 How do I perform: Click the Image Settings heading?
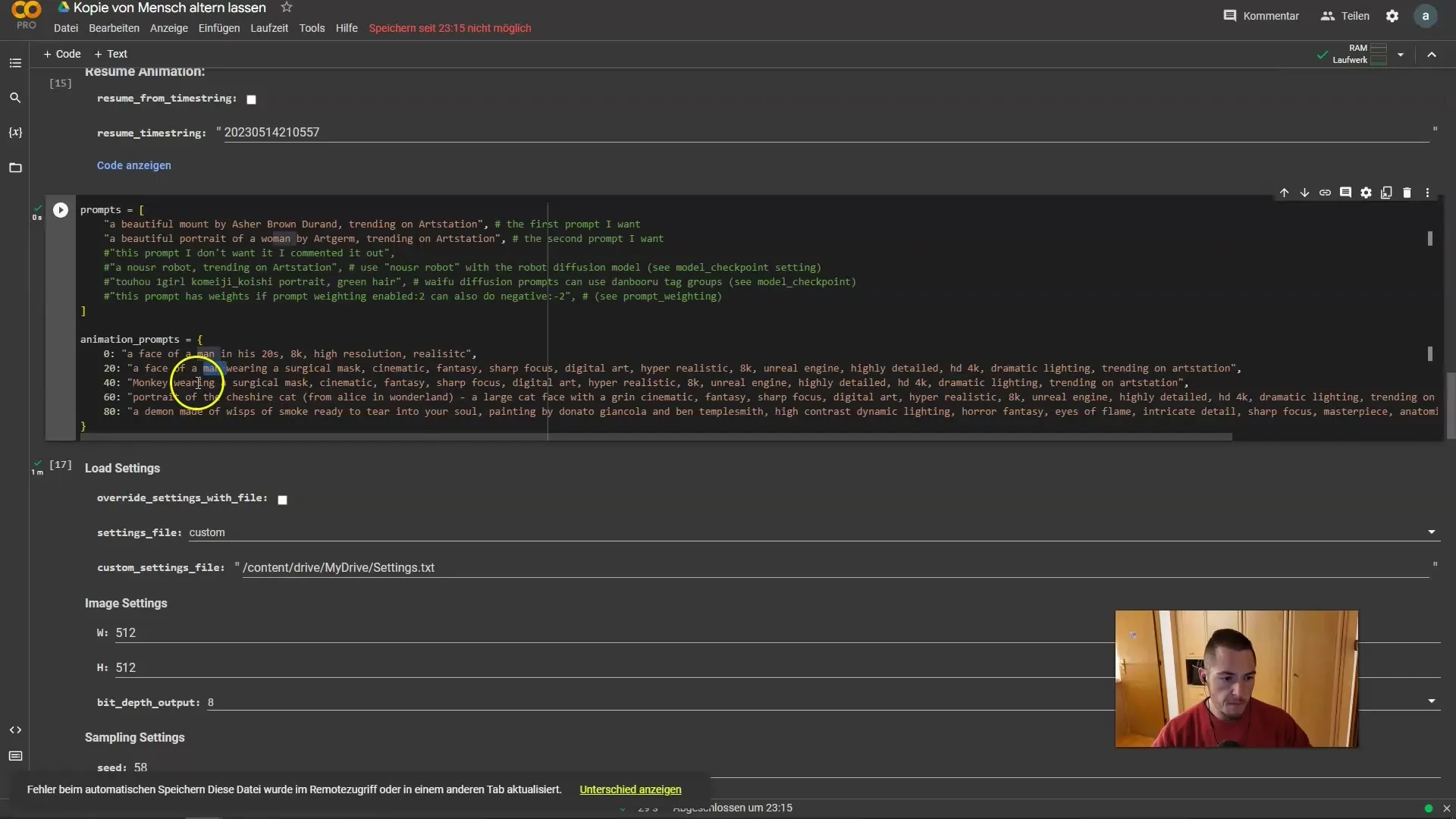click(x=126, y=603)
